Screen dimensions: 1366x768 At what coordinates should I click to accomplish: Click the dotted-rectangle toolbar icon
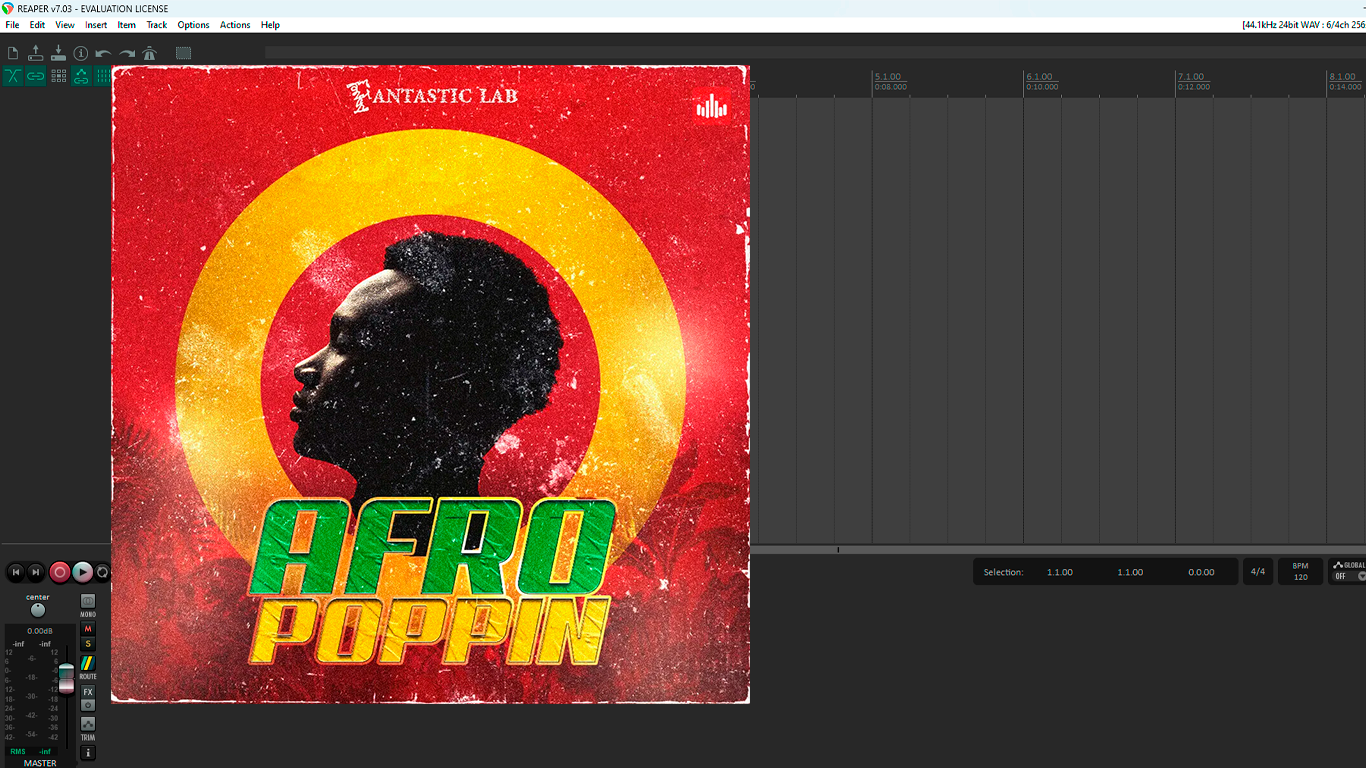click(183, 53)
